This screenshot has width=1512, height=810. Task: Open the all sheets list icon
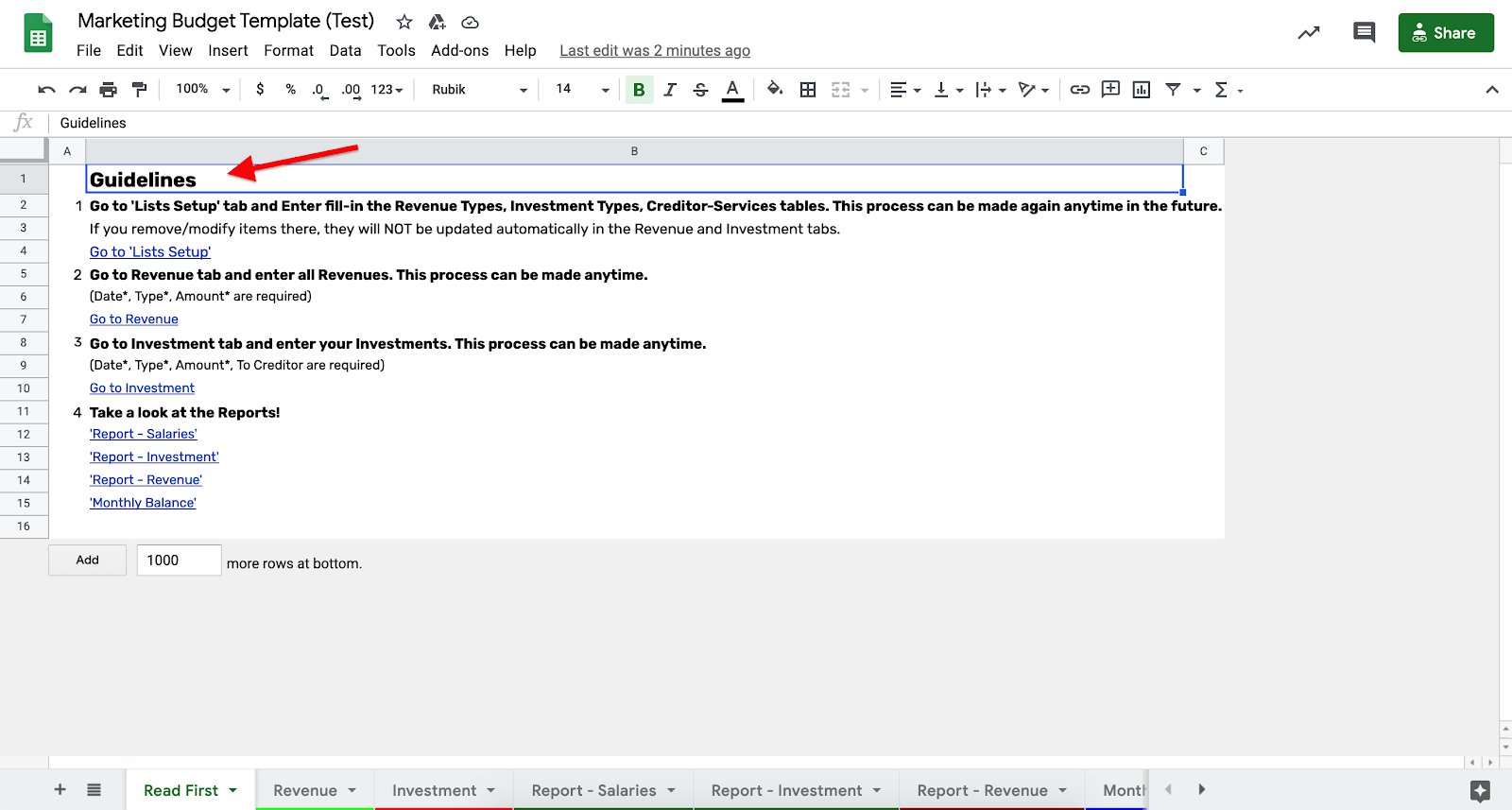(x=94, y=789)
